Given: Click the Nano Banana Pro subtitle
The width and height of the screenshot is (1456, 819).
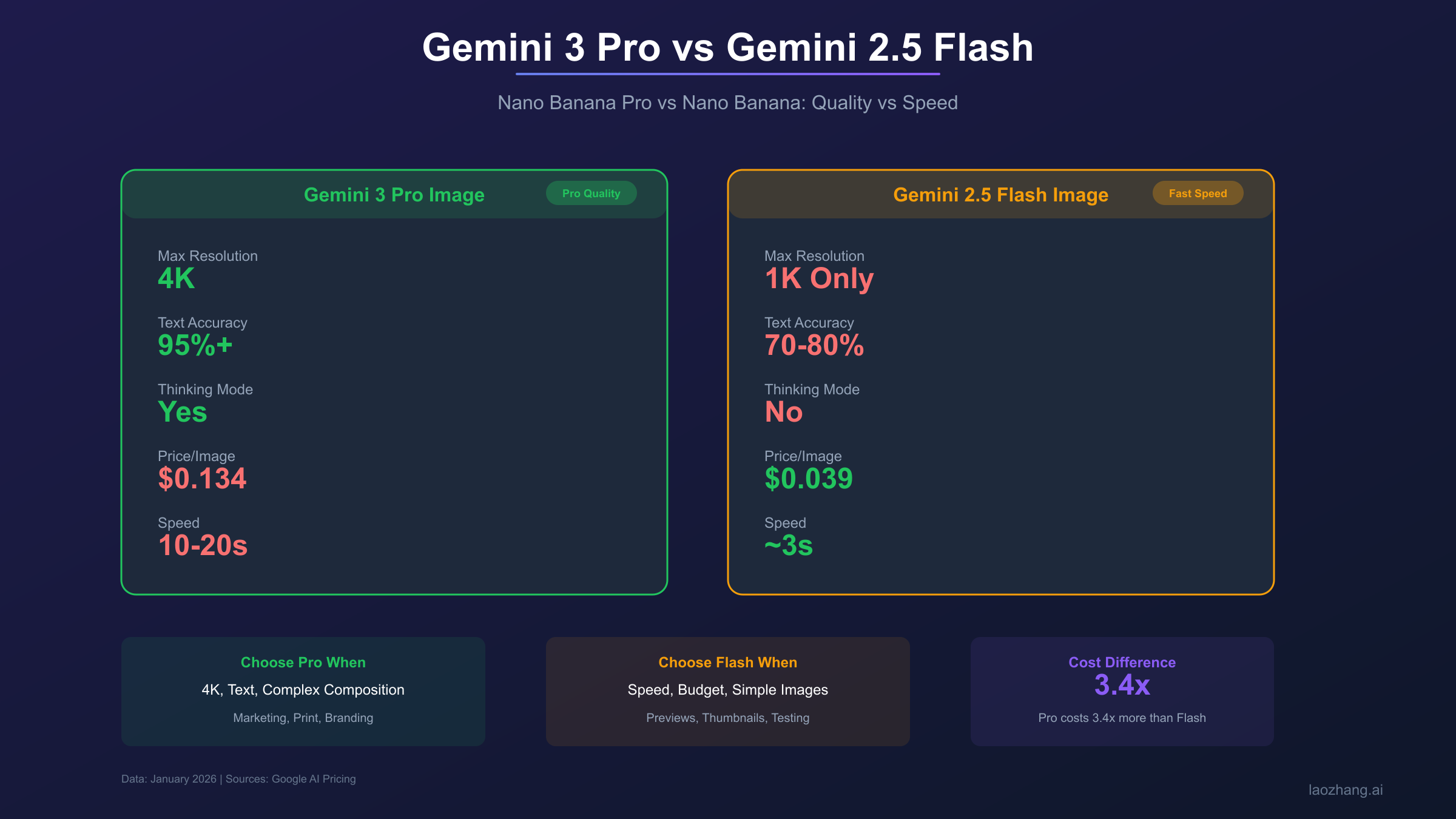Looking at the screenshot, I should click(727, 103).
